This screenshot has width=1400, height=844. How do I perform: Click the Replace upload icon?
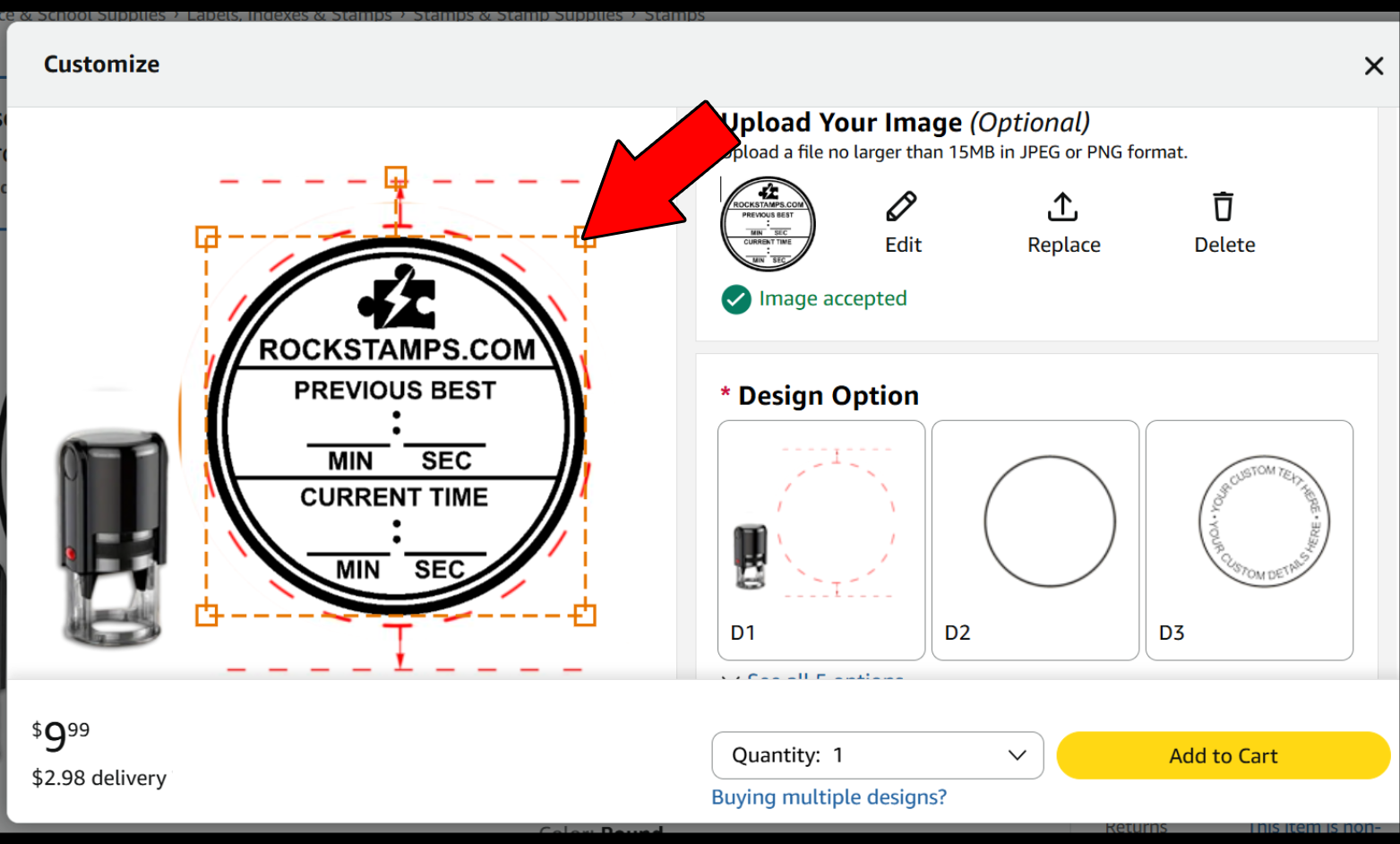(x=1062, y=207)
